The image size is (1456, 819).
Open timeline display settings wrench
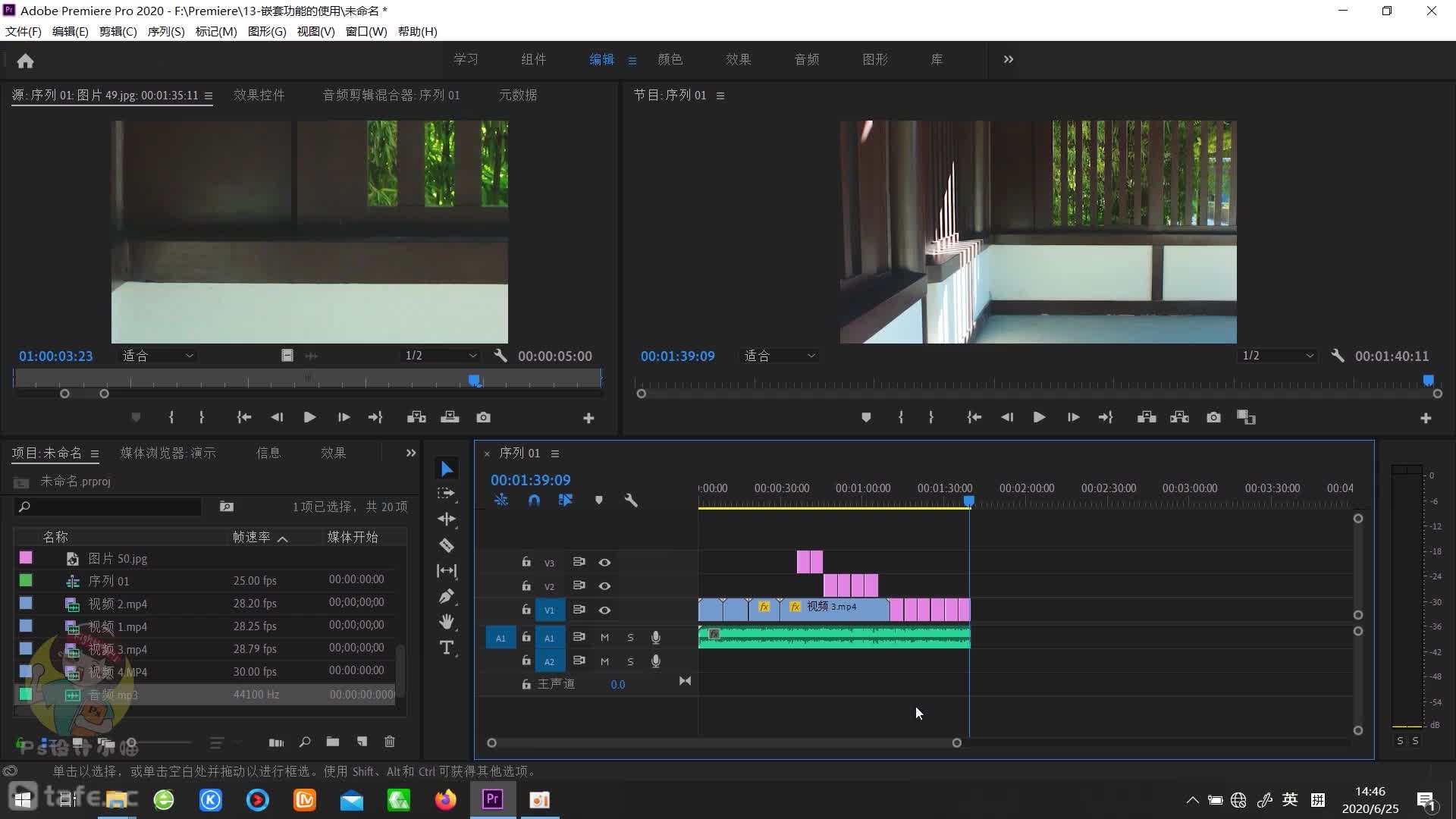(631, 500)
